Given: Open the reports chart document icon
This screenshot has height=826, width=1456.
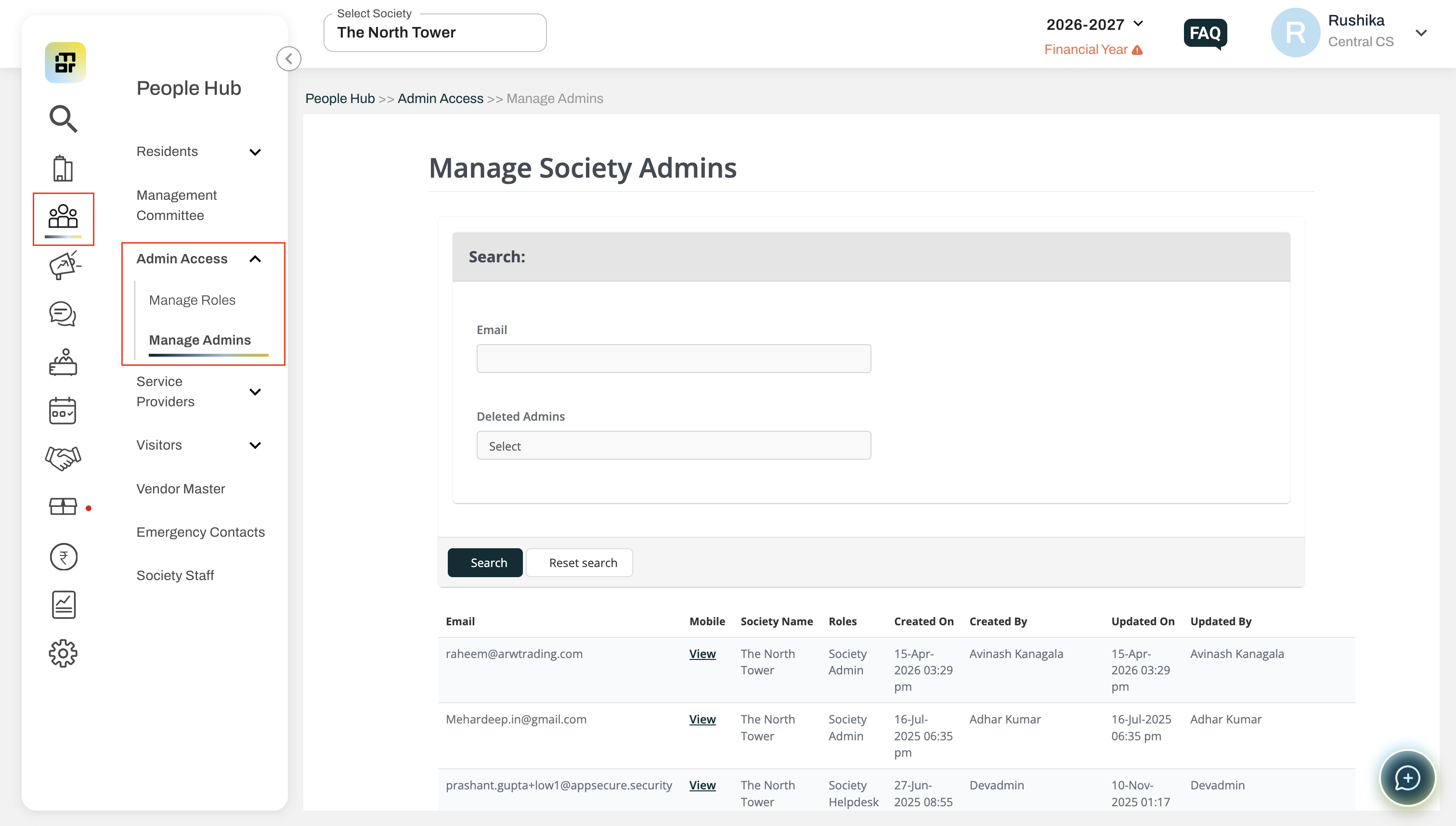Looking at the screenshot, I should (x=63, y=605).
